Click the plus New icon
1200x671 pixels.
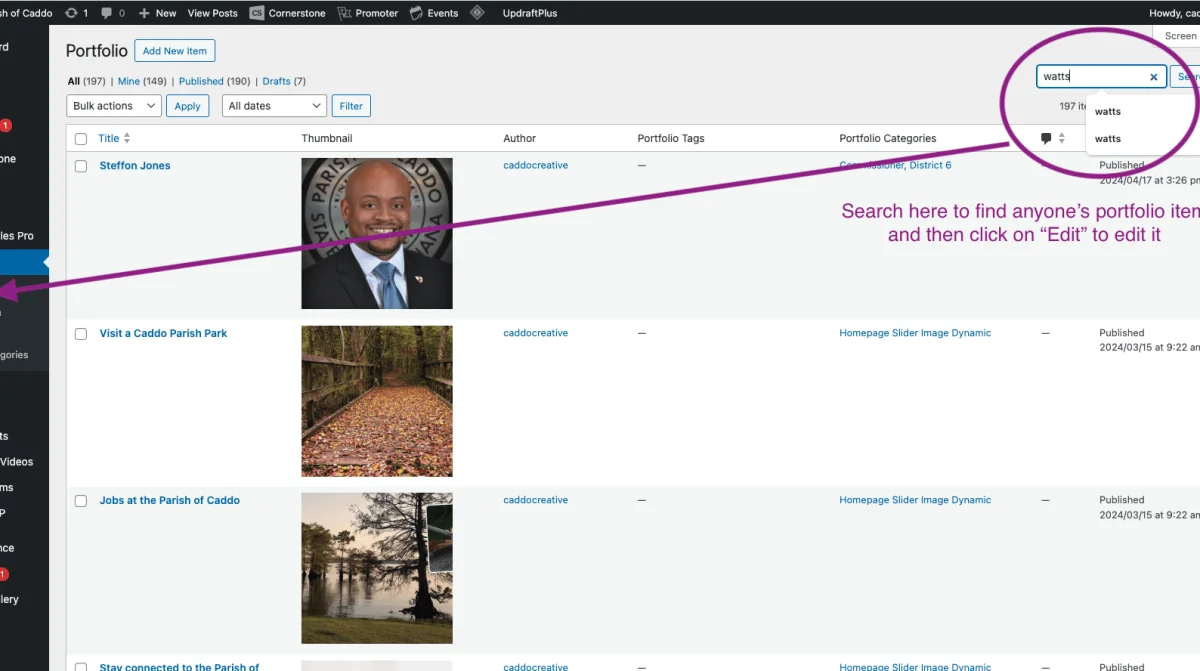tap(145, 13)
